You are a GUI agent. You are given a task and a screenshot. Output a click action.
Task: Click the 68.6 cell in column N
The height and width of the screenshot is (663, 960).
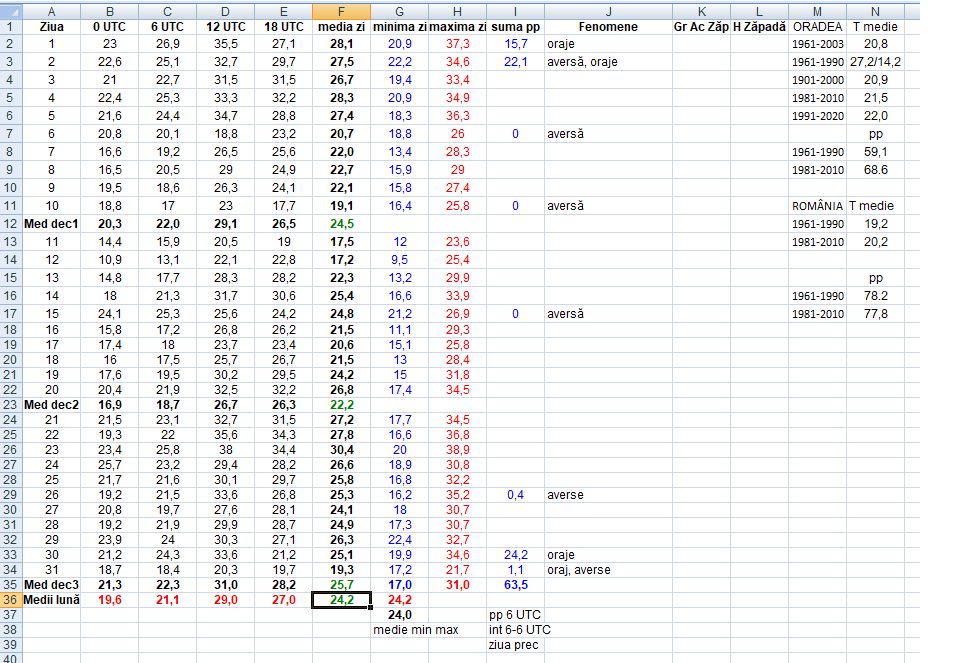tap(876, 170)
